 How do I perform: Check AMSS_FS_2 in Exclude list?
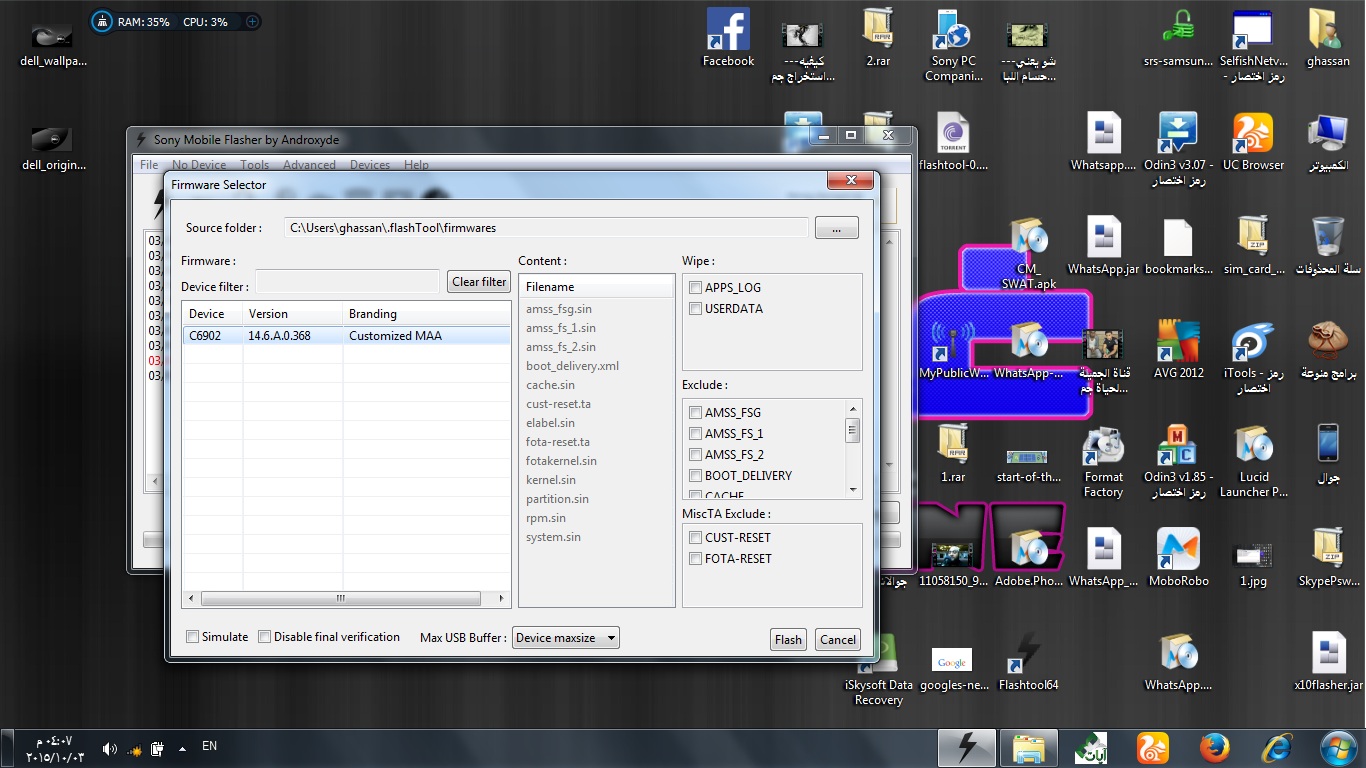point(695,455)
